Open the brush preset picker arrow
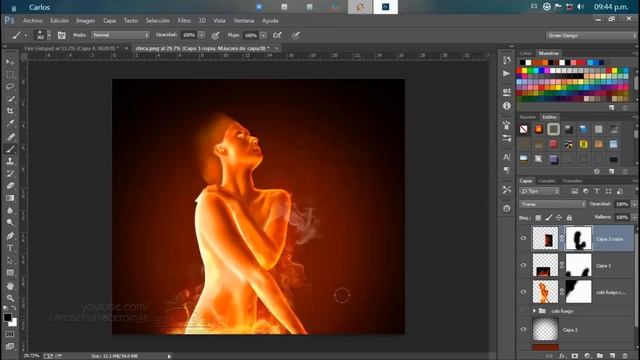 click(x=49, y=36)
